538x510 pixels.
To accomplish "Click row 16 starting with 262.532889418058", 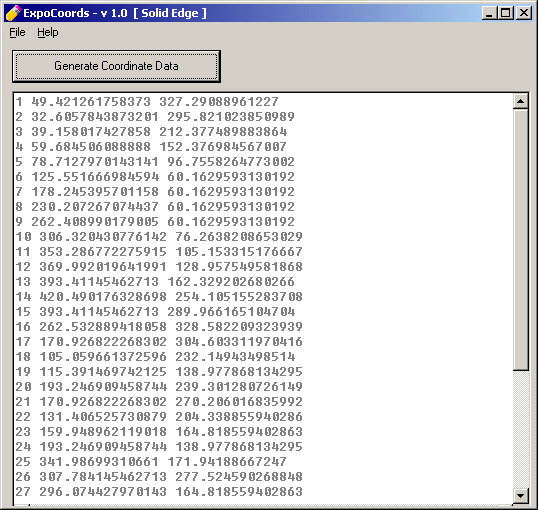I will coord(159,327).
